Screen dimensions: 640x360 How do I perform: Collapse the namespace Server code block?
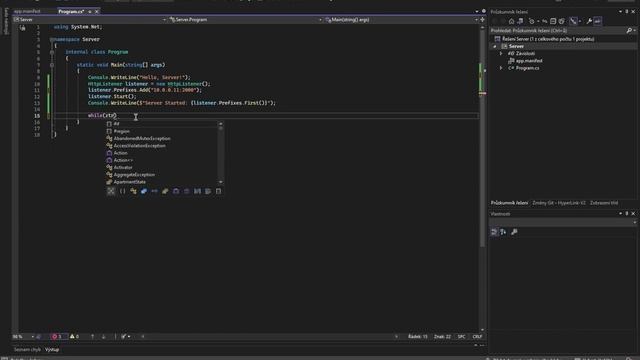(52, 40)
